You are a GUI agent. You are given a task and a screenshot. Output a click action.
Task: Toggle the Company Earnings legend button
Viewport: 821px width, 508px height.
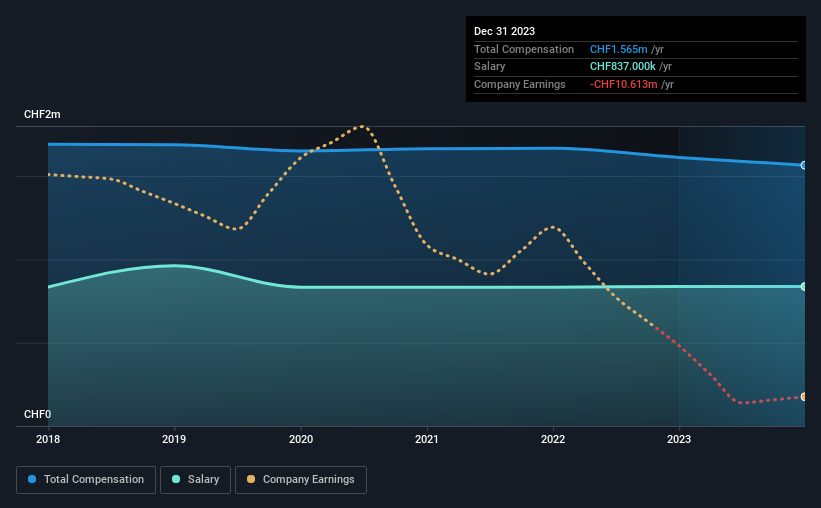point(301,480)
